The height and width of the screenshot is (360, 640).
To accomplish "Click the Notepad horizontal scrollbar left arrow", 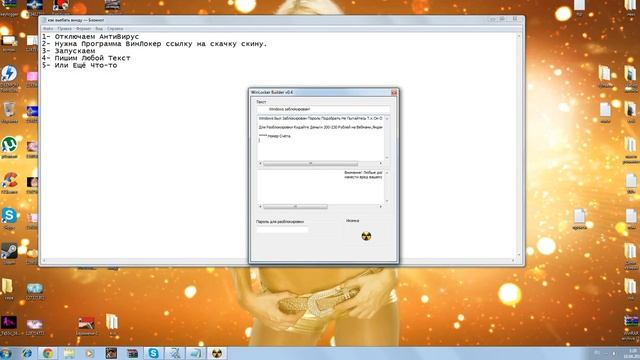I will pyautogui.click(x=44, y=261).
